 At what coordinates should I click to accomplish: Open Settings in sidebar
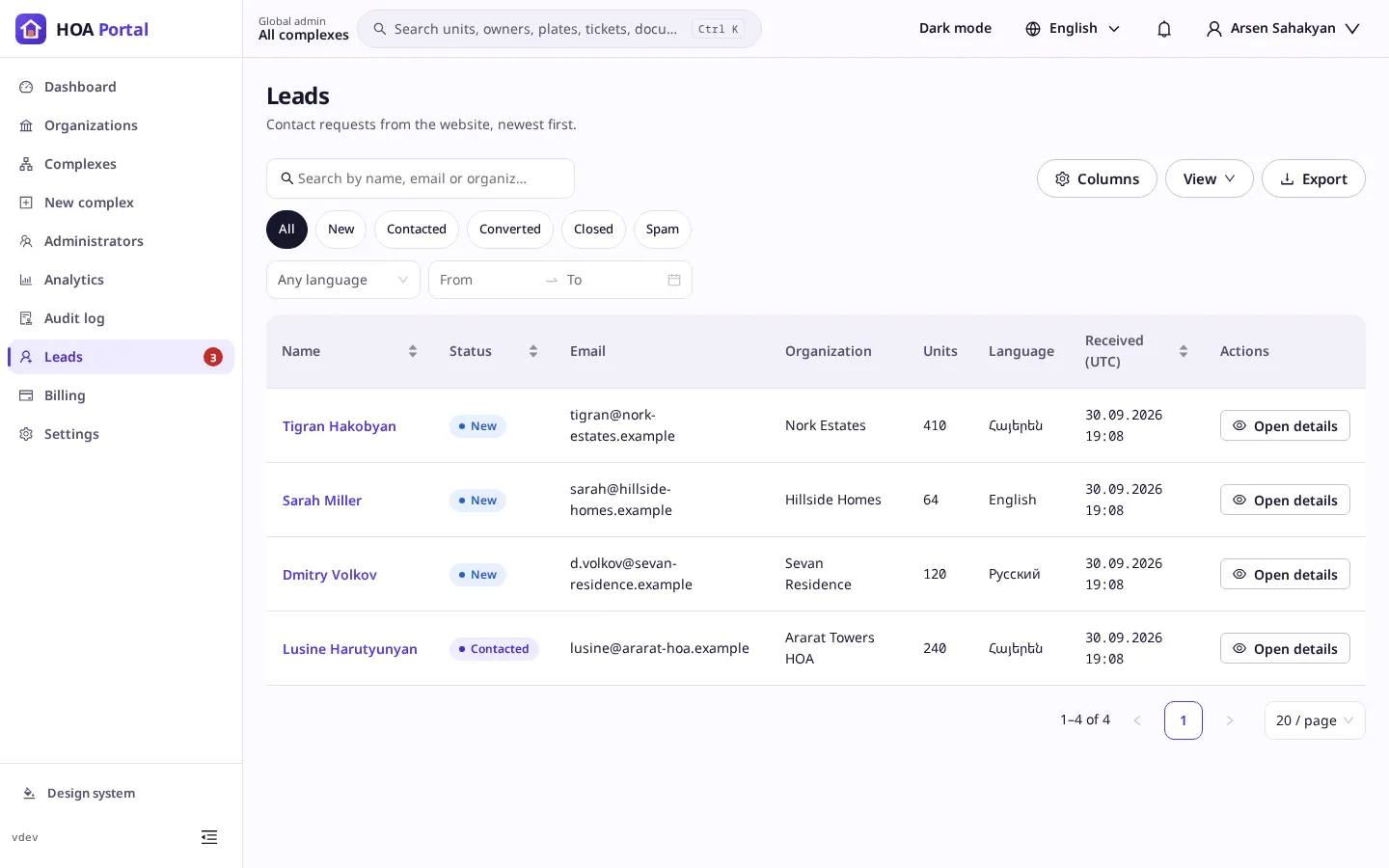tap(121, 434)
